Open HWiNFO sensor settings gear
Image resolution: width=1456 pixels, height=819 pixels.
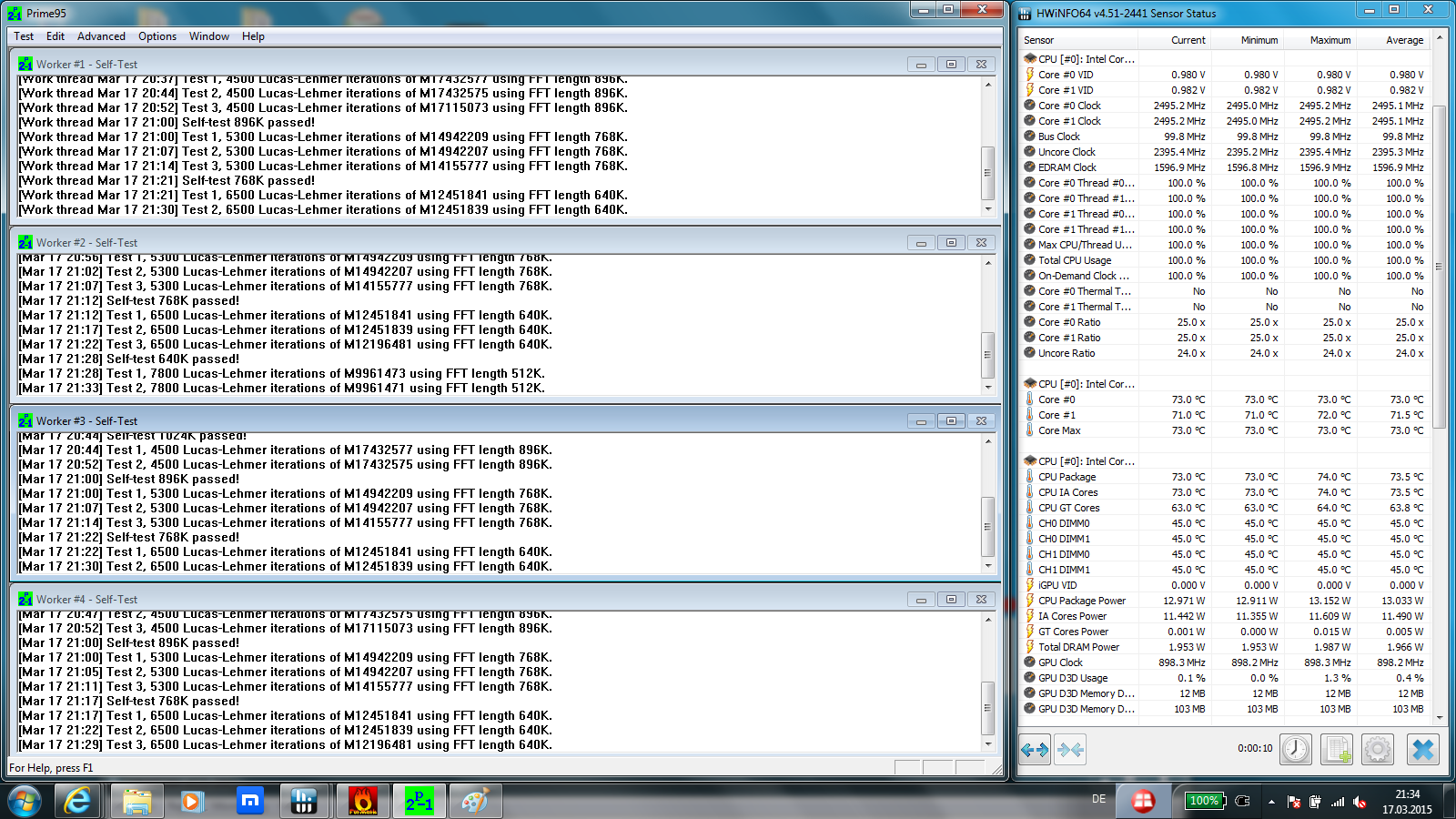(1377, 750)
